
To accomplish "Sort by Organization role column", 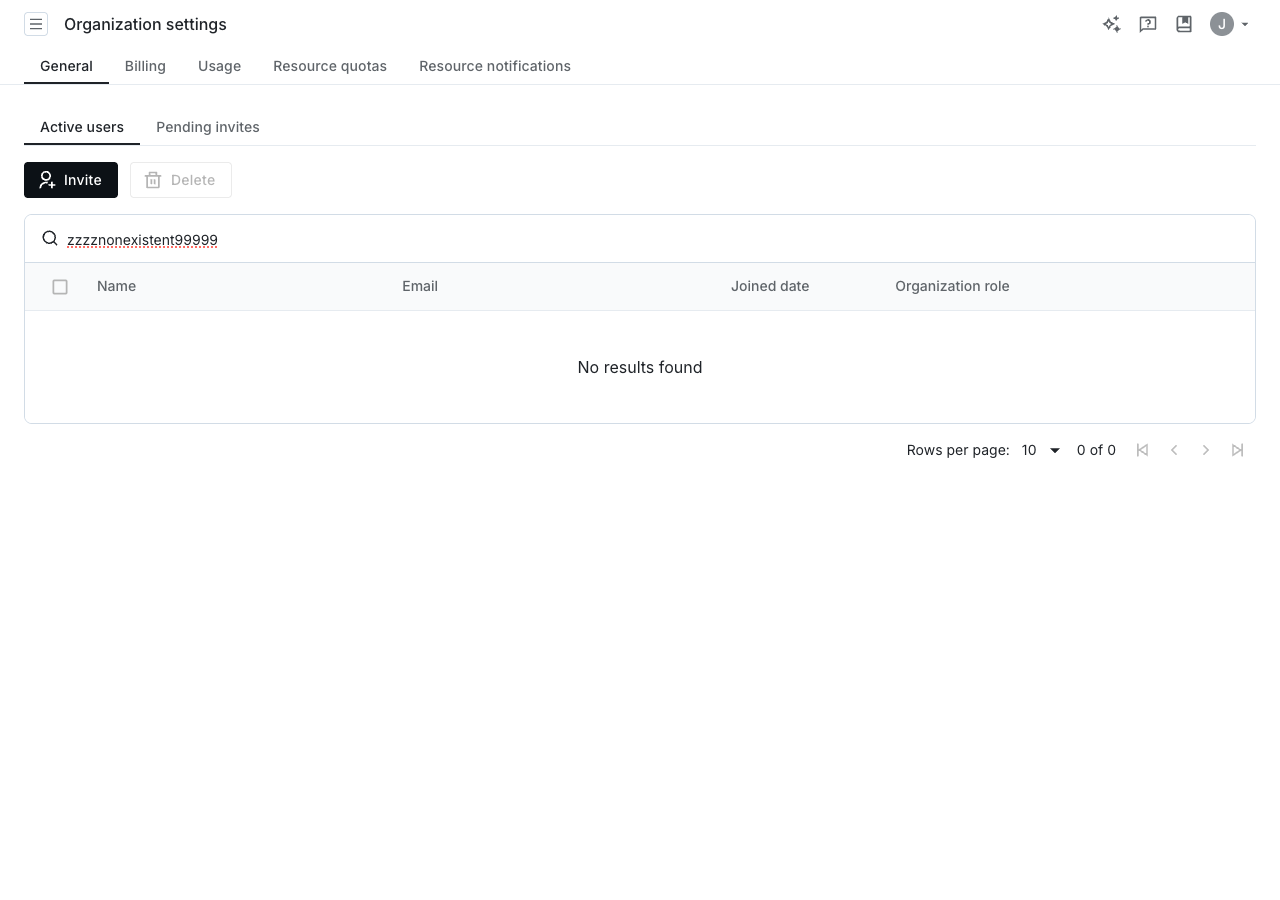I will point(952,286).
